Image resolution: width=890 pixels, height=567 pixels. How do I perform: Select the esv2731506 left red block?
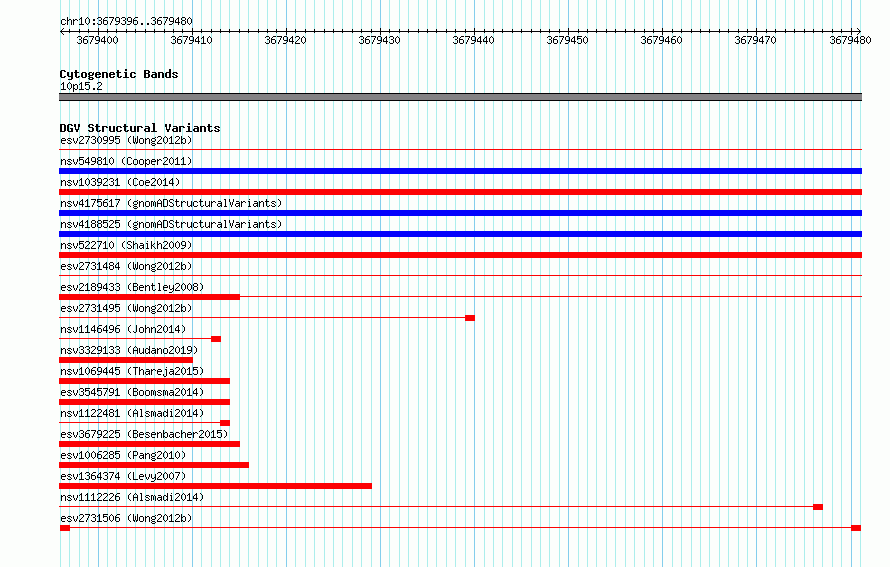(65, 528)
